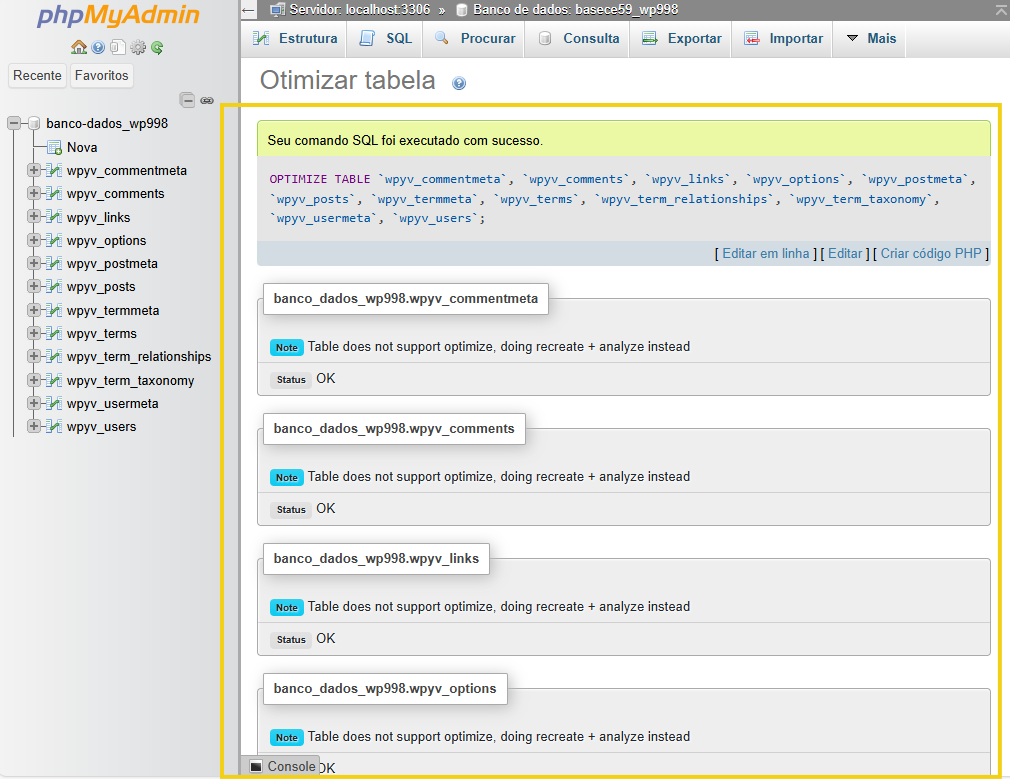Click the "Criar código PHP" link
This screenshot has height=779, width=1010.
click(x=930, y=253)
